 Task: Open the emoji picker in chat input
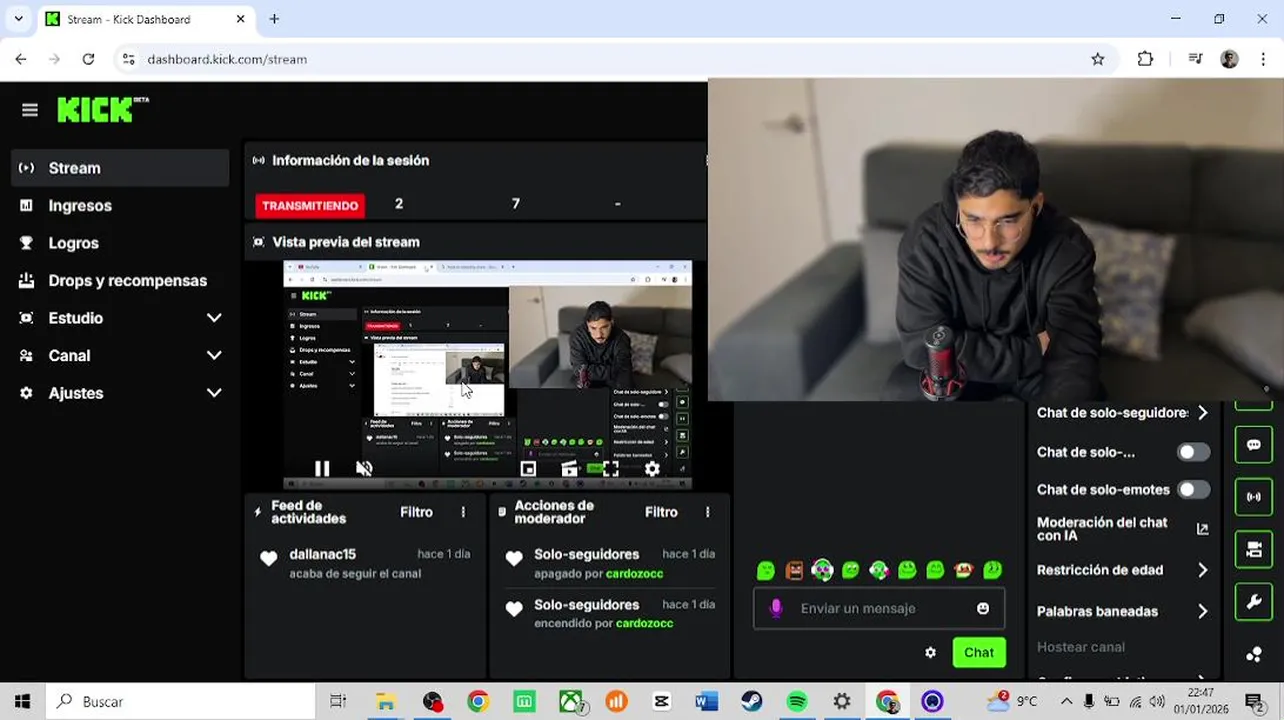[983, 608]
